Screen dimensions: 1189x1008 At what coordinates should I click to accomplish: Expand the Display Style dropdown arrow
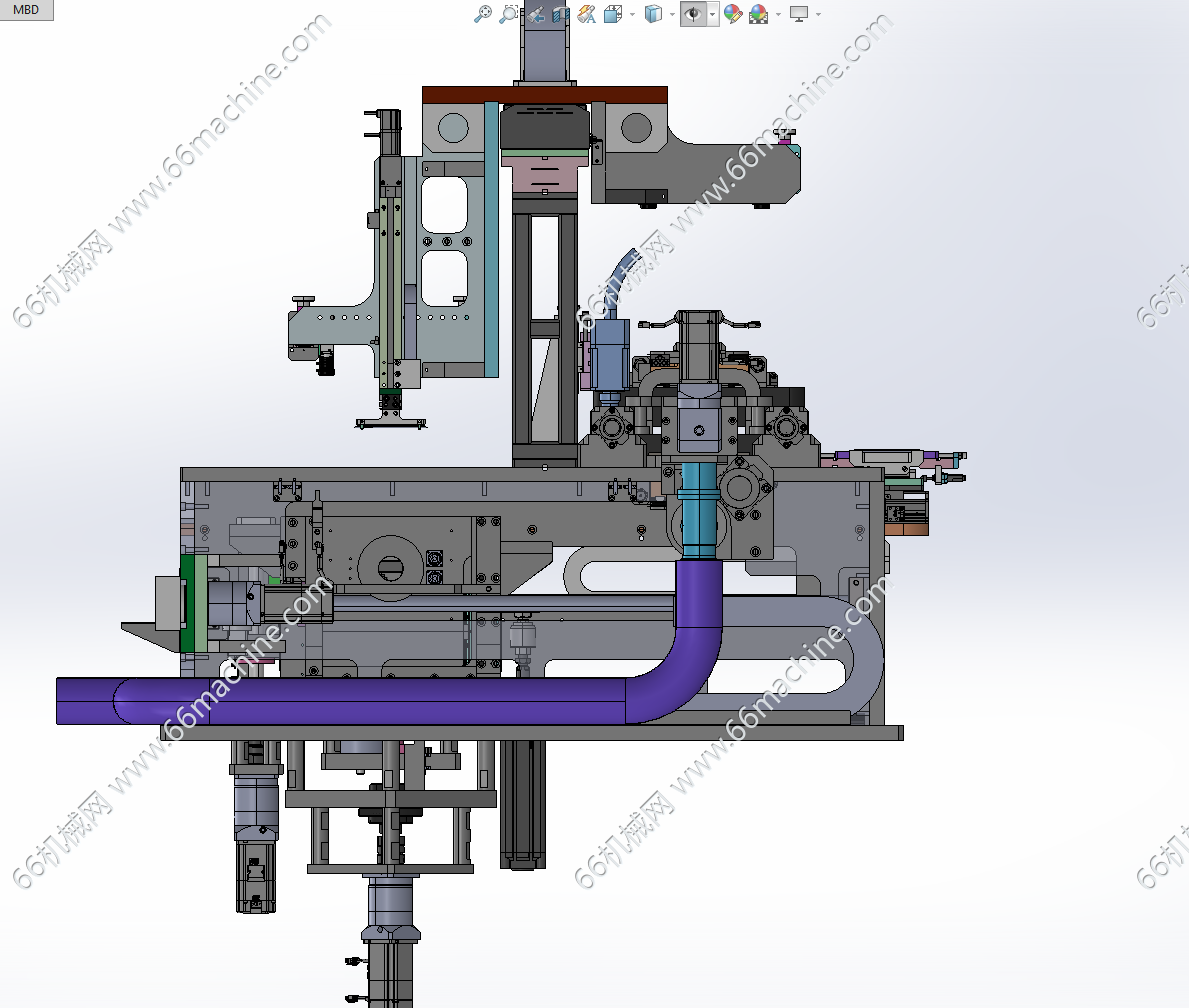(672, 14)
